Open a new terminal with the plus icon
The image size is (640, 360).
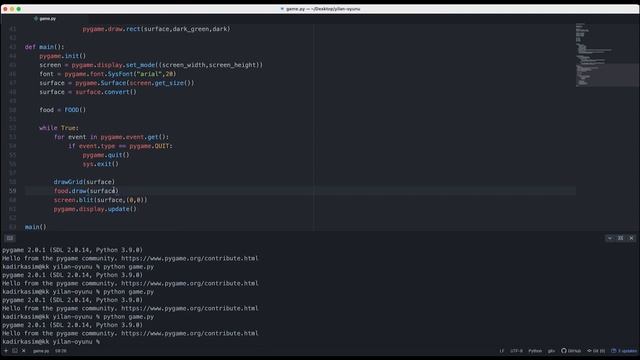pos(6,351)
